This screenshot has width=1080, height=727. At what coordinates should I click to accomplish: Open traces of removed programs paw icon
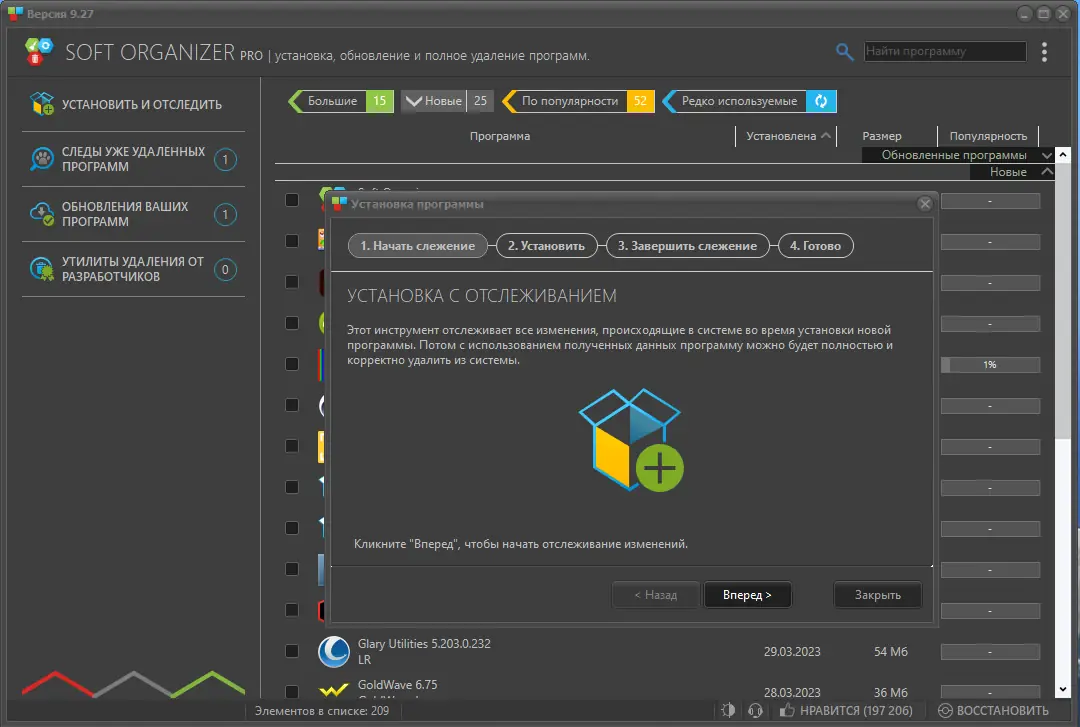click(x=42, y=159)
